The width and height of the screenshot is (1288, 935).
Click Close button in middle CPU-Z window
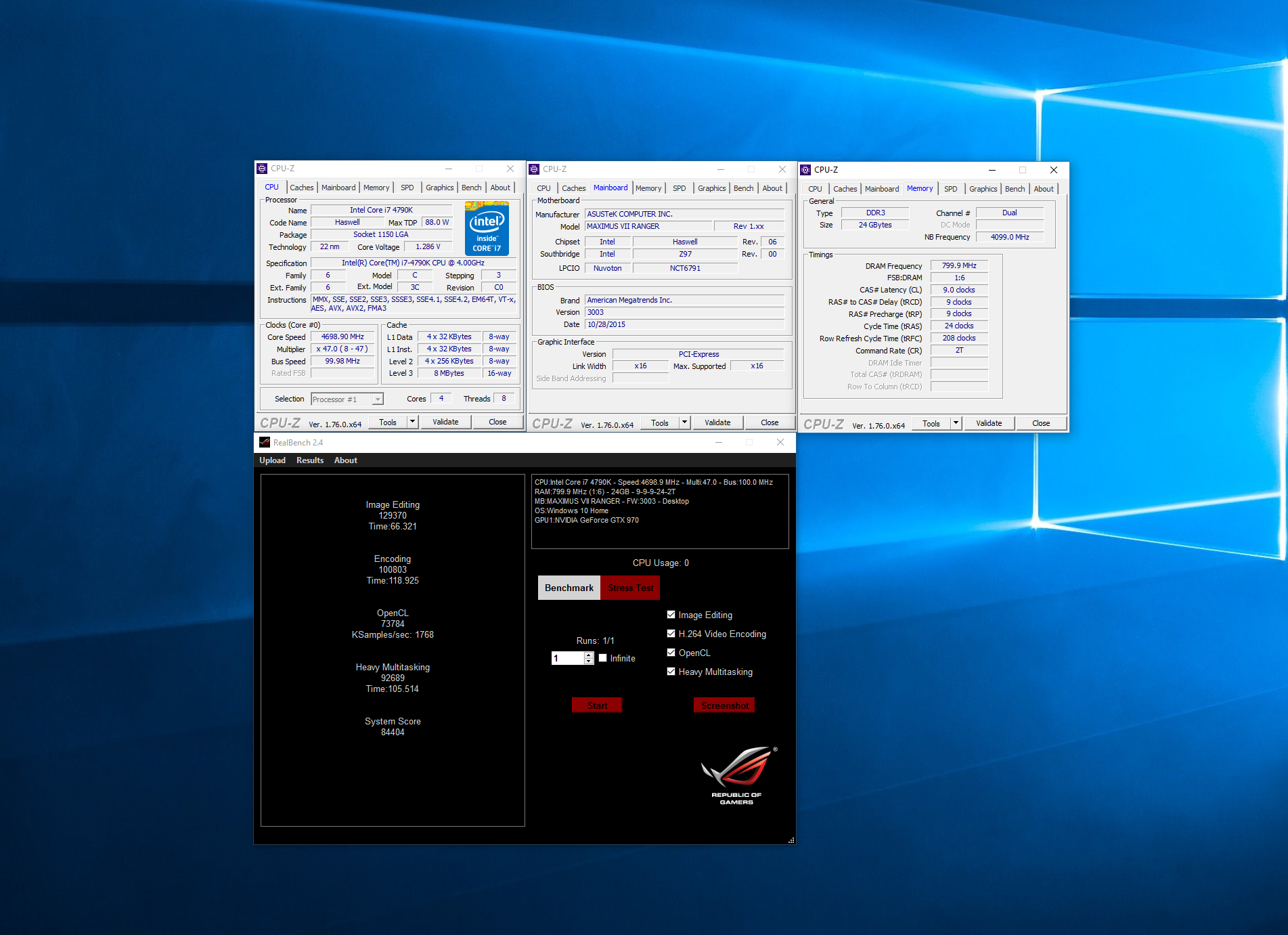[x=770, y=422]
